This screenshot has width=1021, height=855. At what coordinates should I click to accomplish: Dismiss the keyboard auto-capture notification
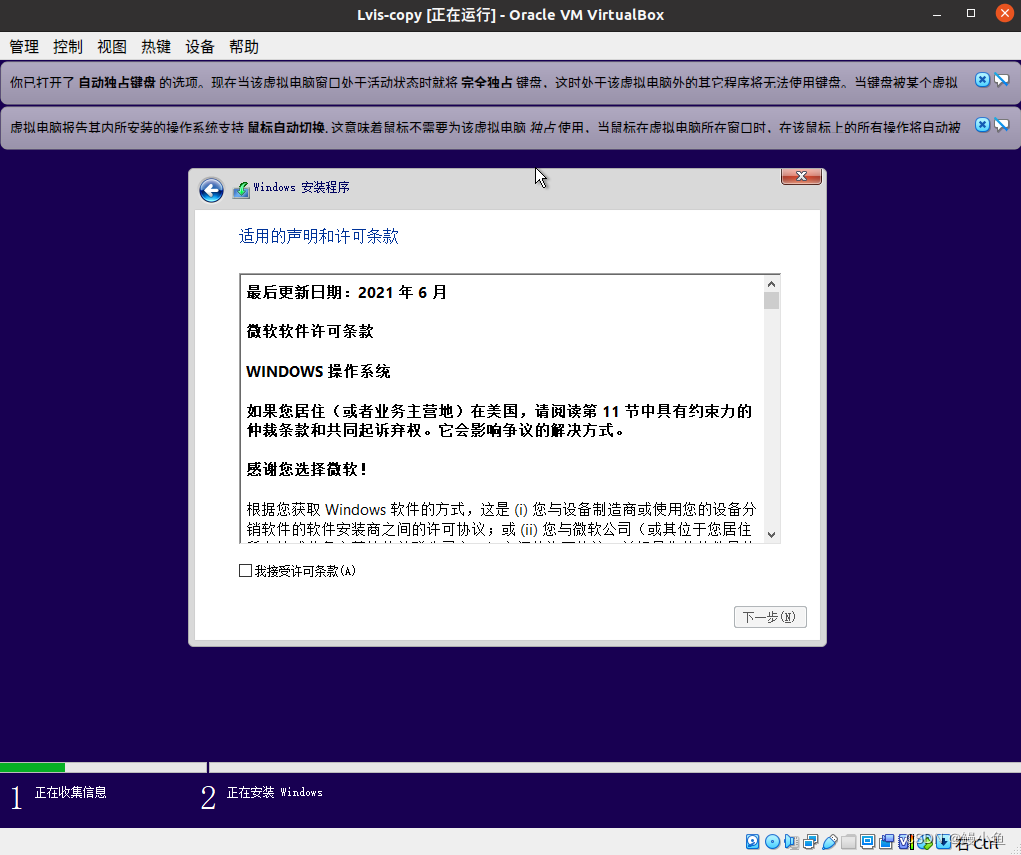982,80
